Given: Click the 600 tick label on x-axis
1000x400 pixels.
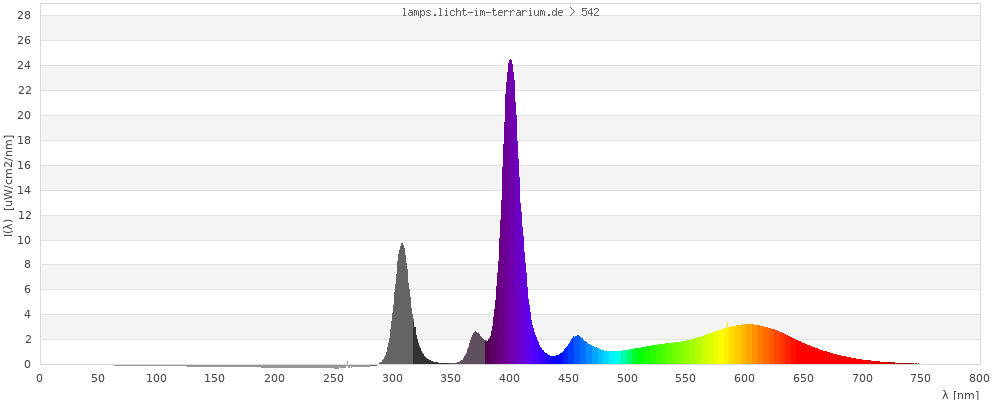Looking at the screenshot, I should [x=744, y=377].
